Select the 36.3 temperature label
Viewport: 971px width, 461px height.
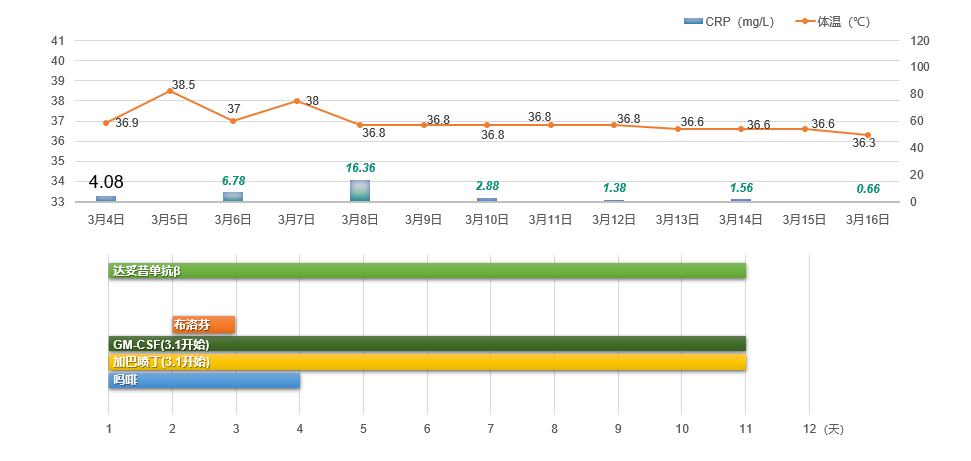[864, 143]
